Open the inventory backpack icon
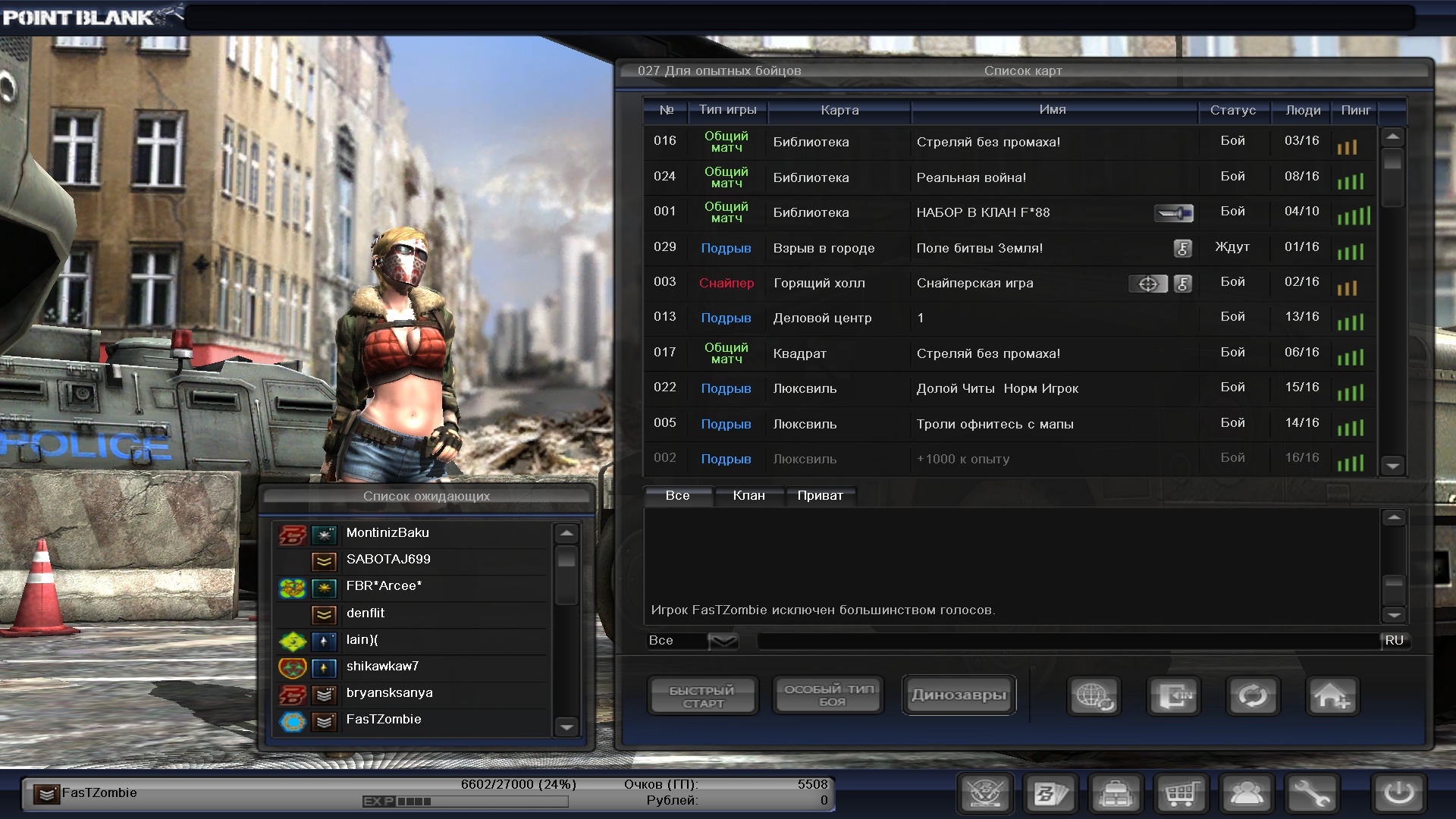The height and width of the screenshot is (819, 1456). pyautogui.click(x=1116, y=794)
